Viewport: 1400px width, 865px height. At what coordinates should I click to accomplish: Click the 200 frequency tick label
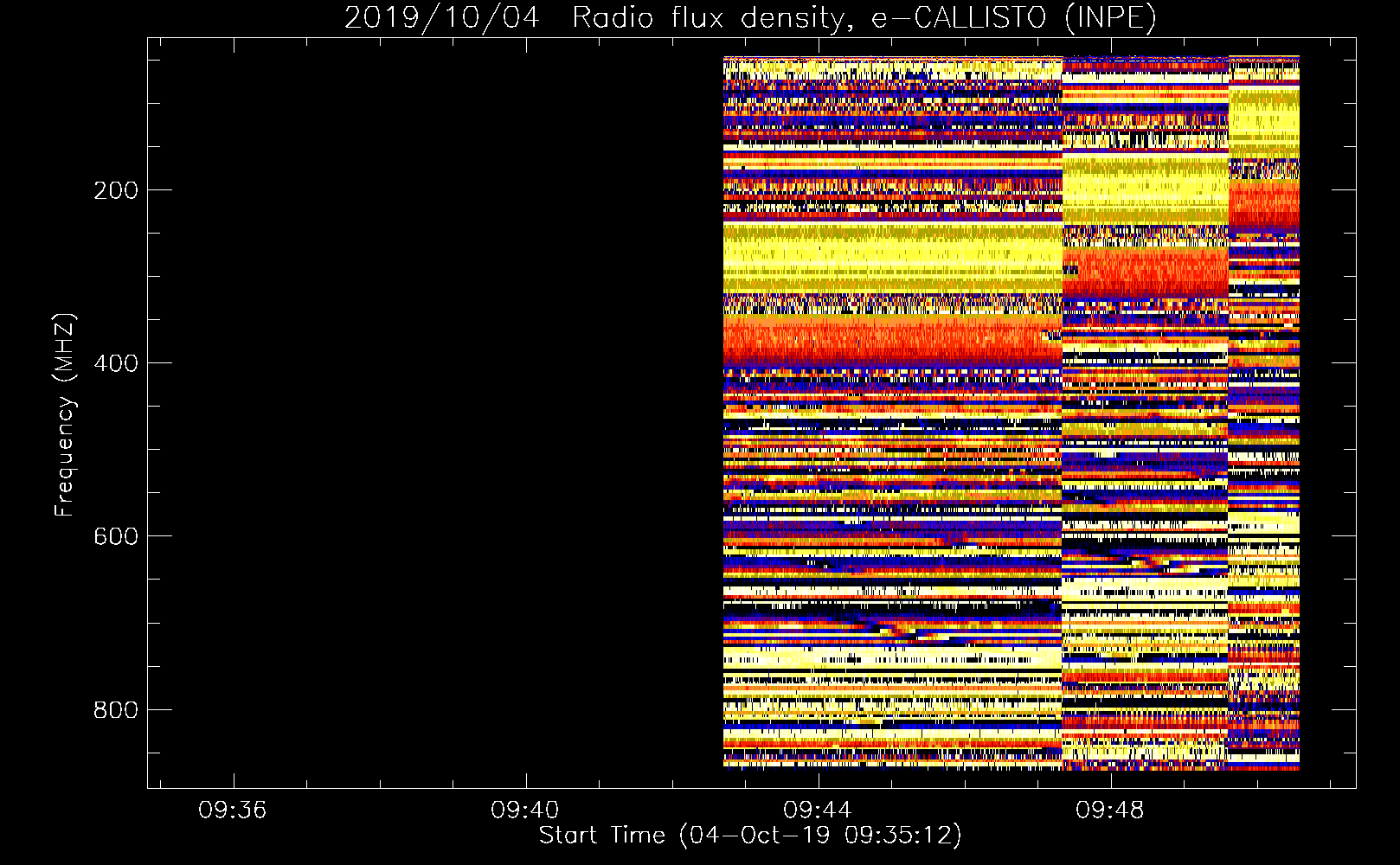pos(115,190)
